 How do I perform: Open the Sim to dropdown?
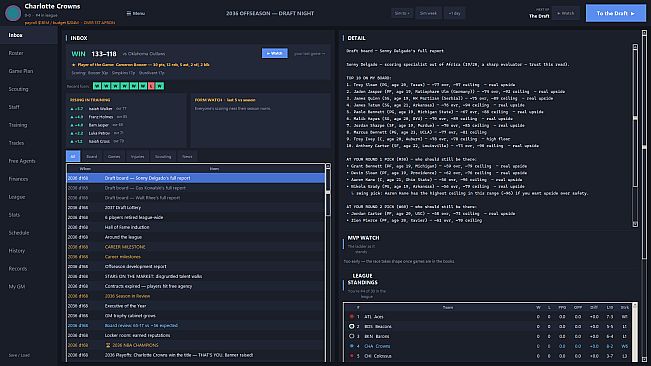402,13
